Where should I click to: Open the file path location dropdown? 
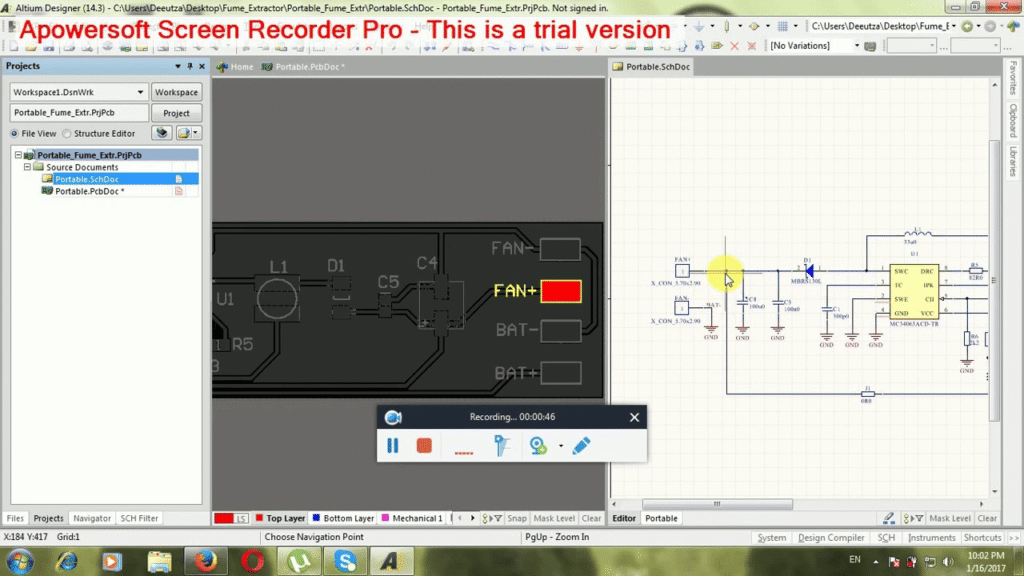coord(954,26)
